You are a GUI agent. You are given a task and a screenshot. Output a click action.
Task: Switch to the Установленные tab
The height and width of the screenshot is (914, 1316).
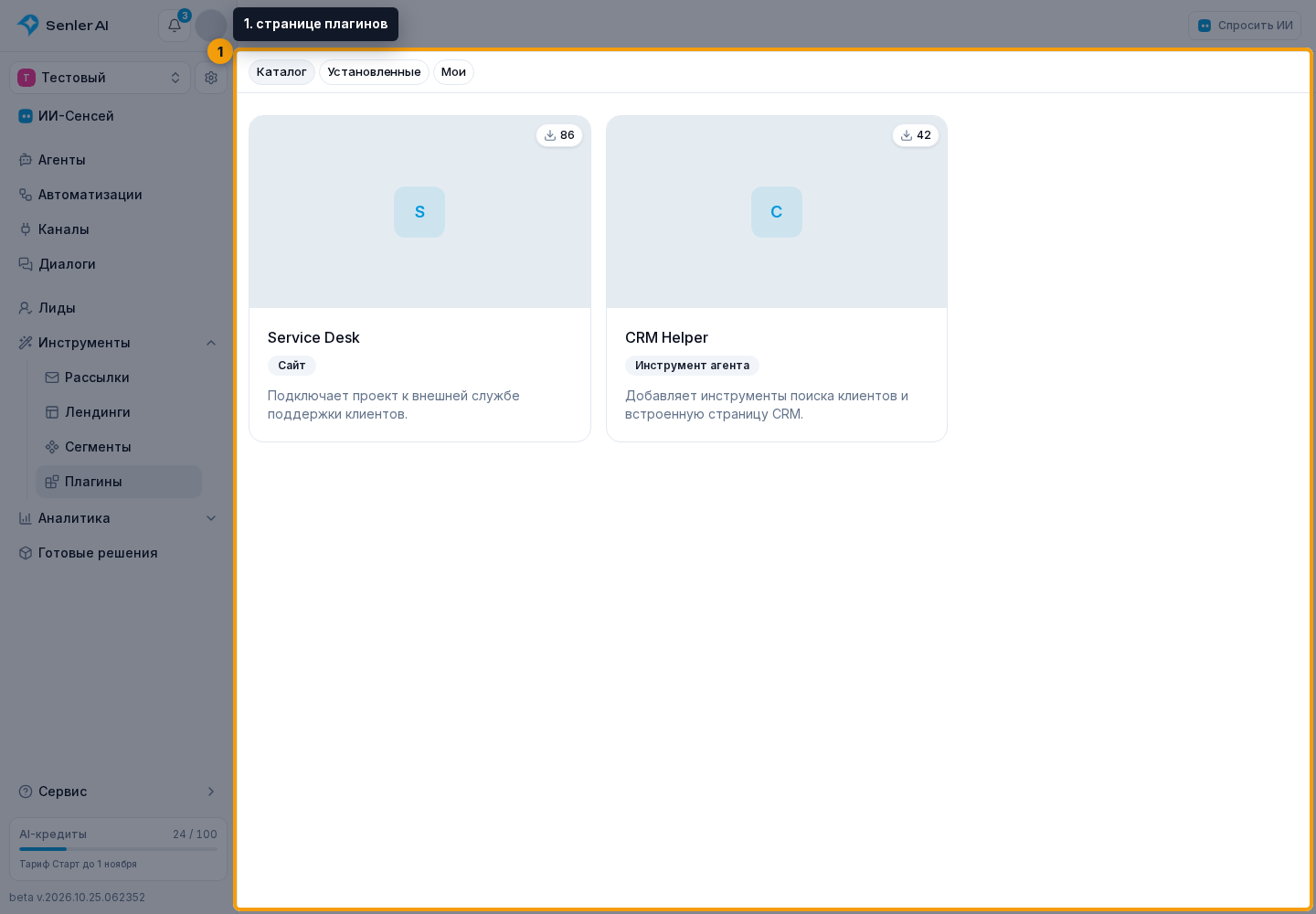point(374,72)
